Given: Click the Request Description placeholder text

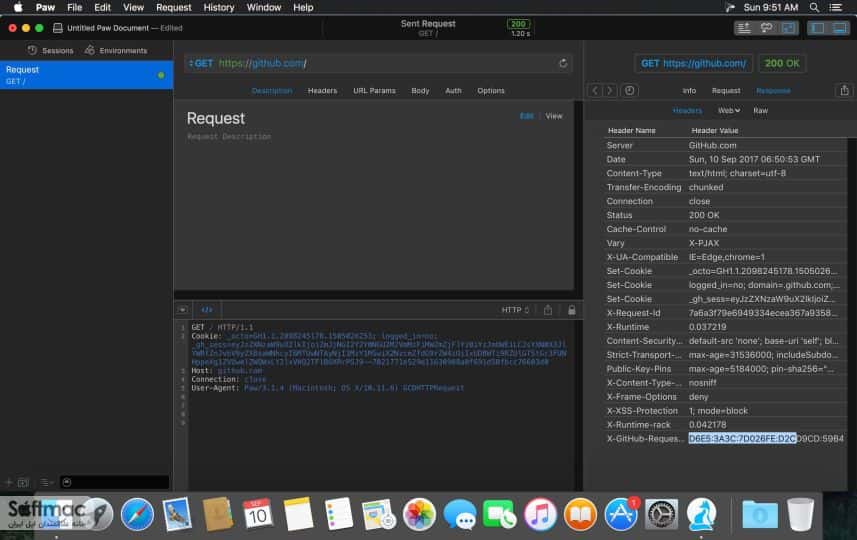Looking at the screenshot, I should [x=229, y=137].
